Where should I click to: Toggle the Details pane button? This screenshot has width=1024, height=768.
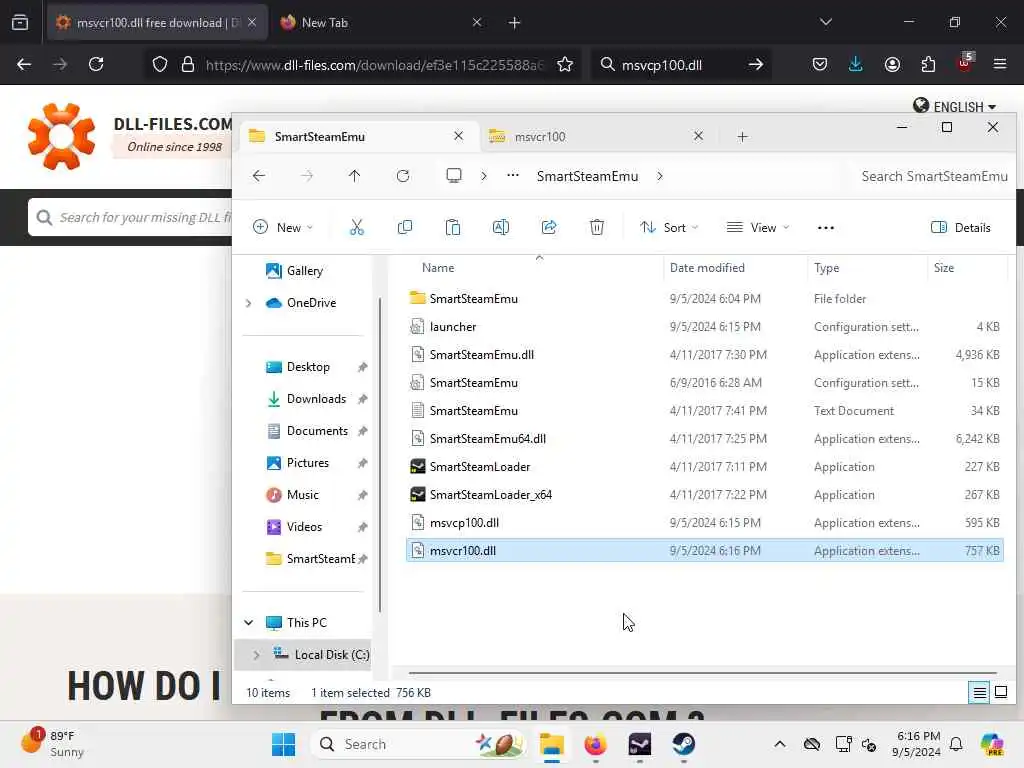961,227
